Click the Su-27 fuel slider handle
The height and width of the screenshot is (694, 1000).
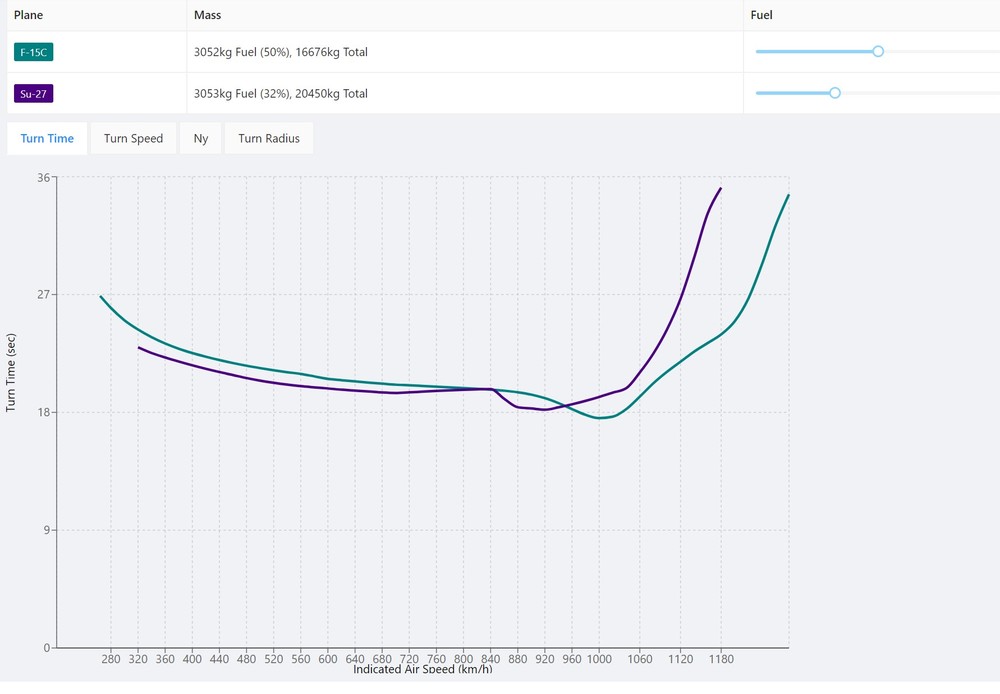pyautogui.click(x=835, y=93)
